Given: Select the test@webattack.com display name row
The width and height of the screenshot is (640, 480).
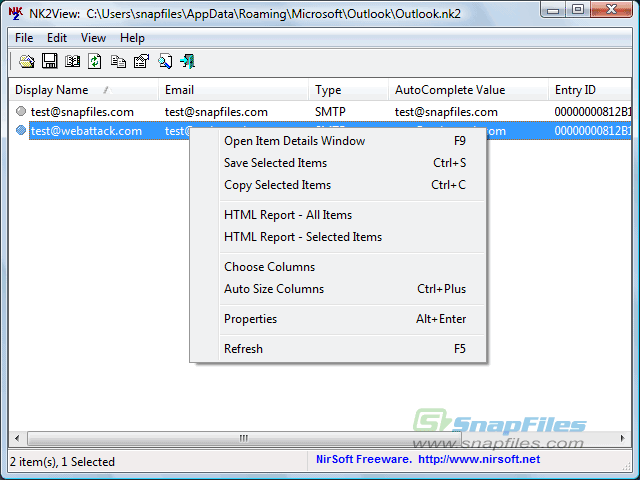Looking at the screenshot, I should click(x=86, y=131).
